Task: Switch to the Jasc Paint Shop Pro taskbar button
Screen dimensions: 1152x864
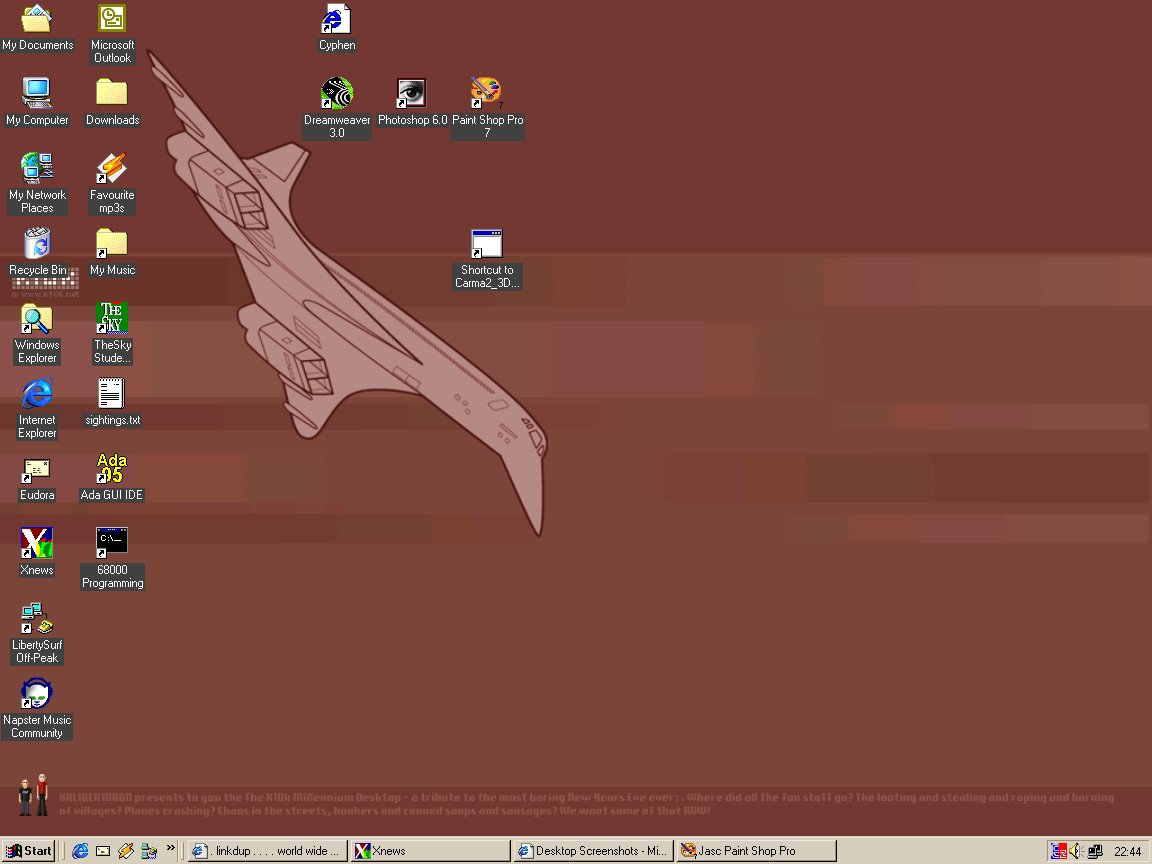Action: point(756,851)
